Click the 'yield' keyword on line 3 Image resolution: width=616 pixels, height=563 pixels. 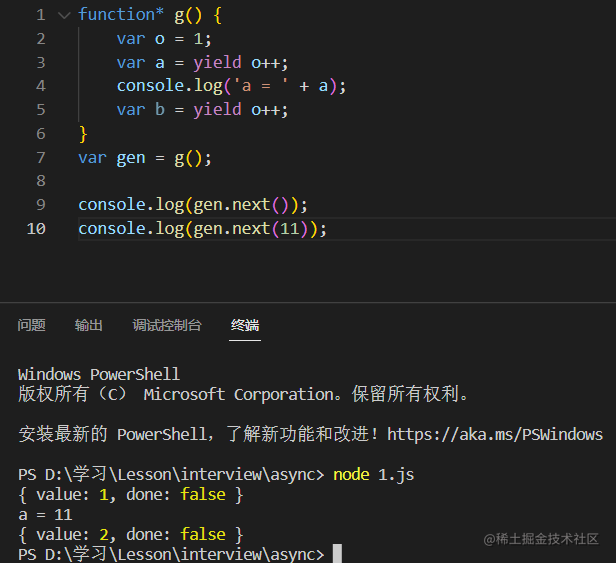tap(217, 62)
